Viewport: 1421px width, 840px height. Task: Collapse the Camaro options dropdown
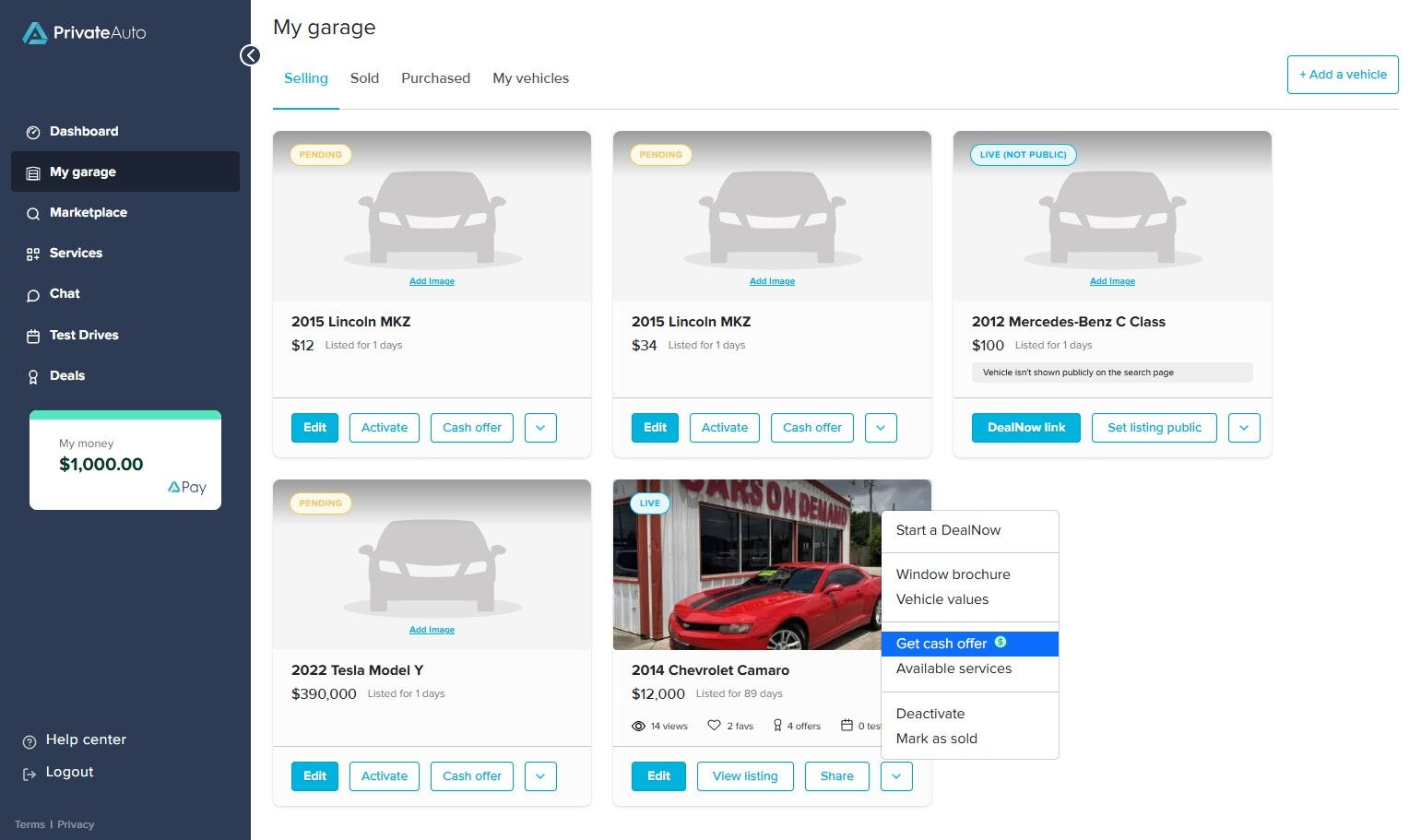click(896, 776)
